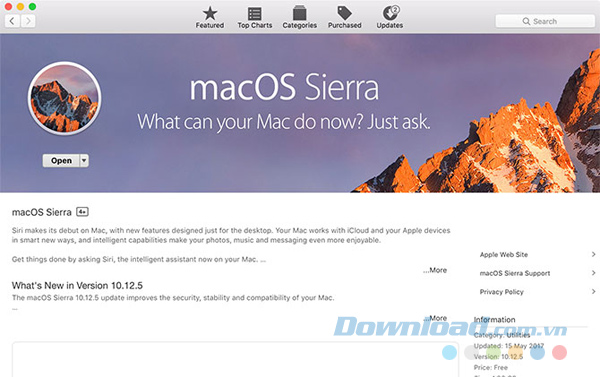The image size is (600, 377).
Task: Switch to Top Charts section
Action: pyautogui.click(x=254, y=18)
